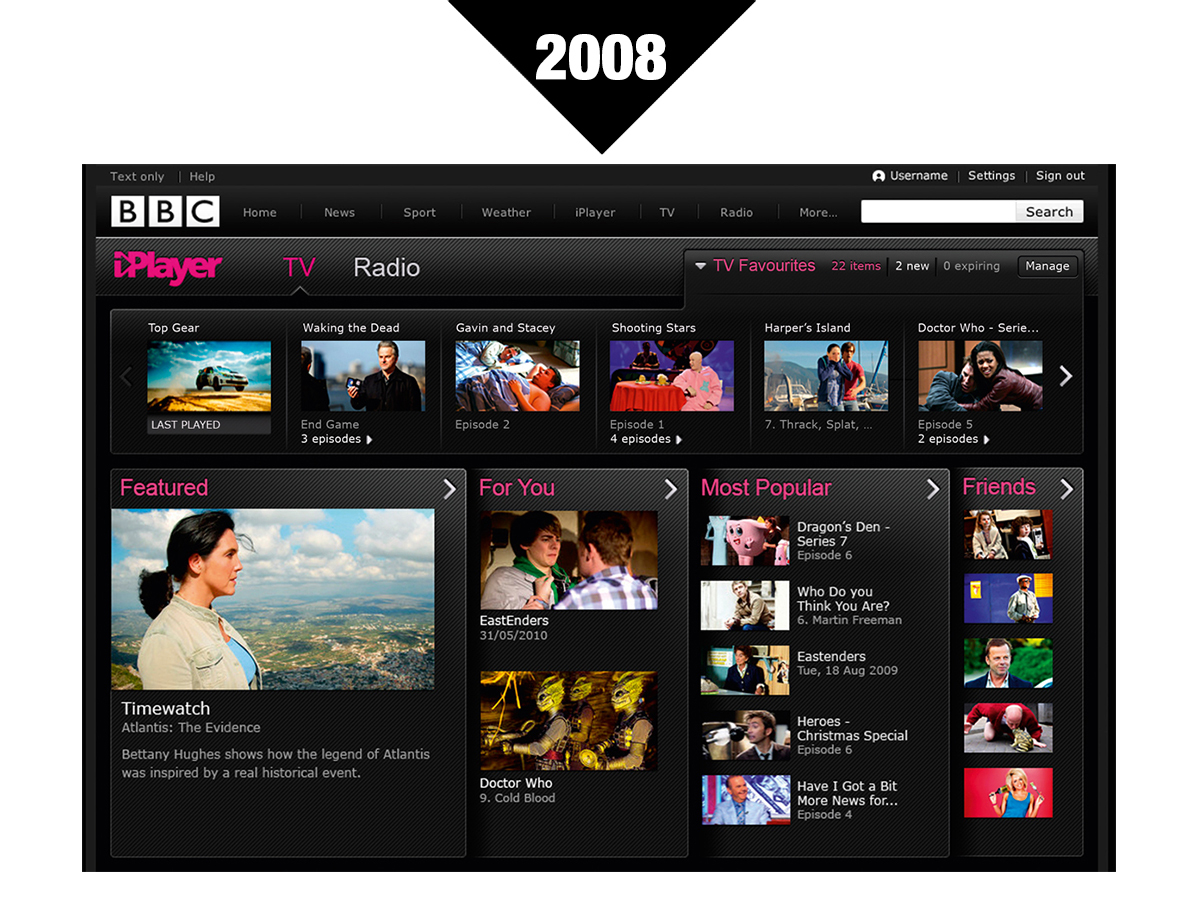Open the Heroes Christmas Special thumbnail
Screen dimensions: 1200x900
click(745, 735)
